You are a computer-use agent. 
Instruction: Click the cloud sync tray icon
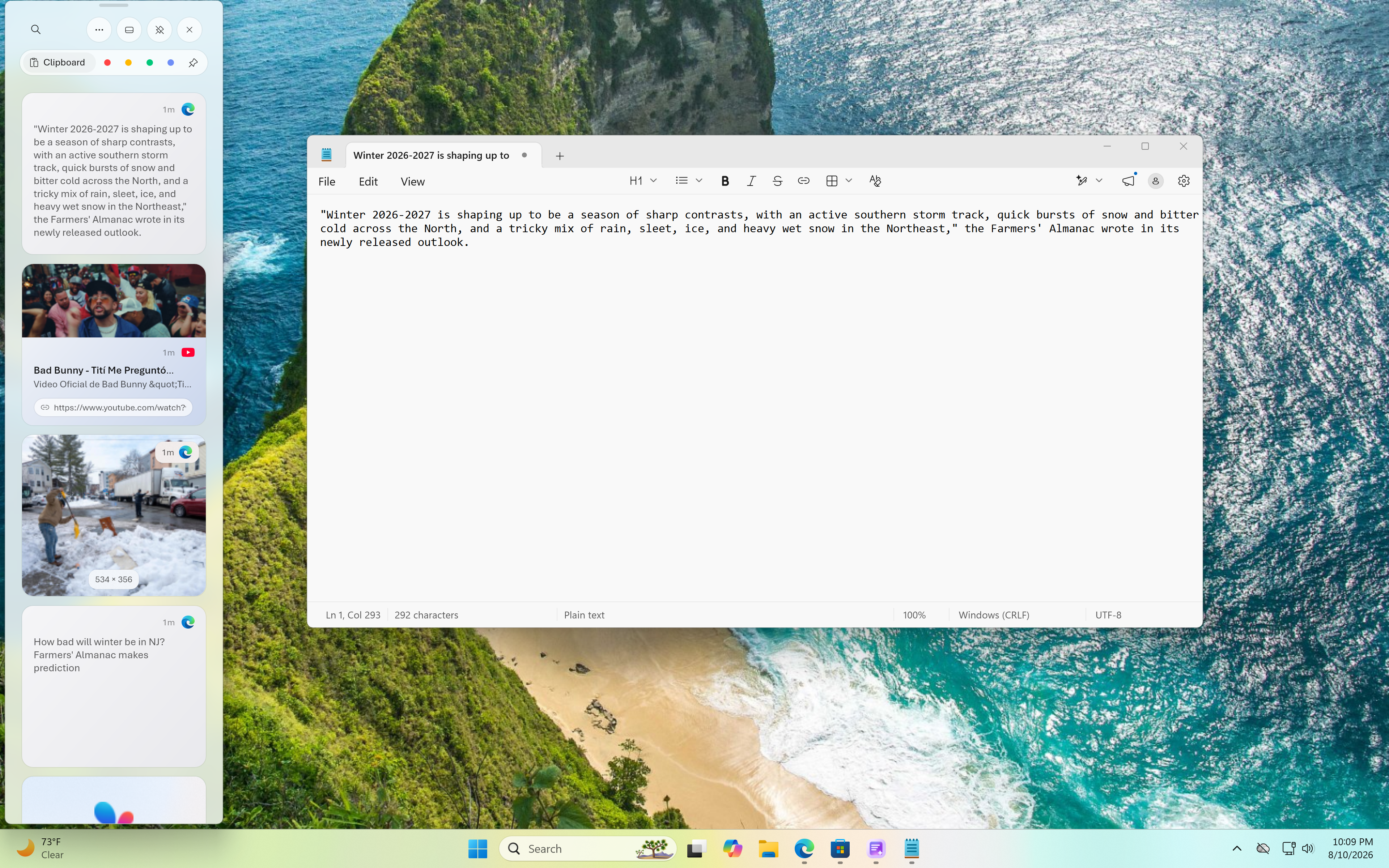1263,848
